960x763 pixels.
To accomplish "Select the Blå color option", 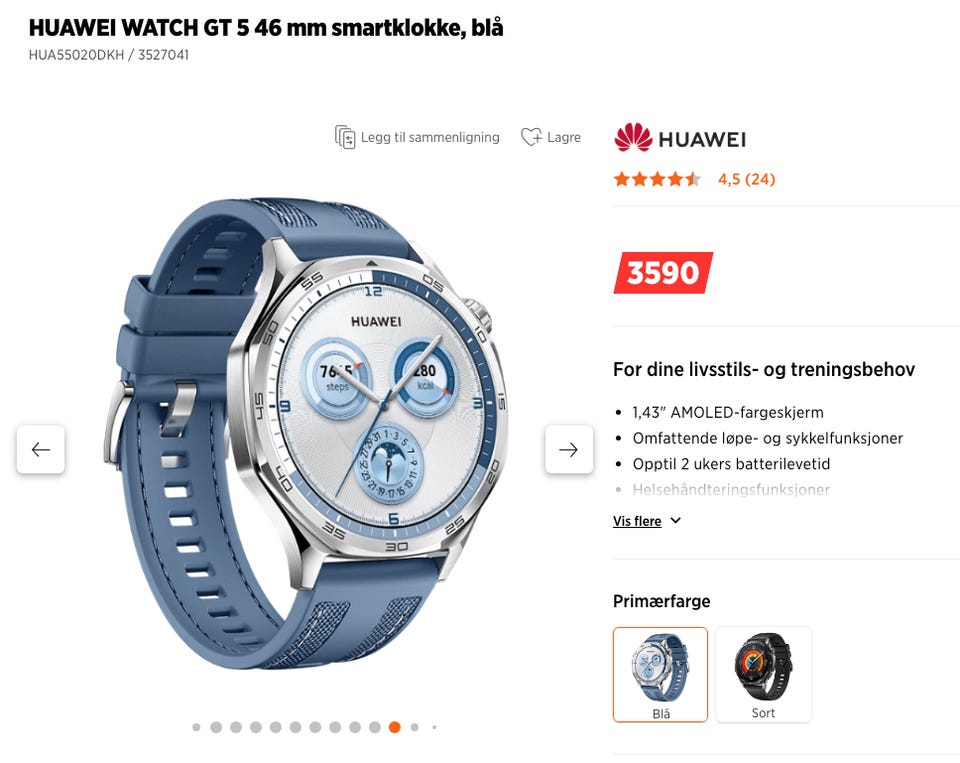I will [x=660, y=675].
